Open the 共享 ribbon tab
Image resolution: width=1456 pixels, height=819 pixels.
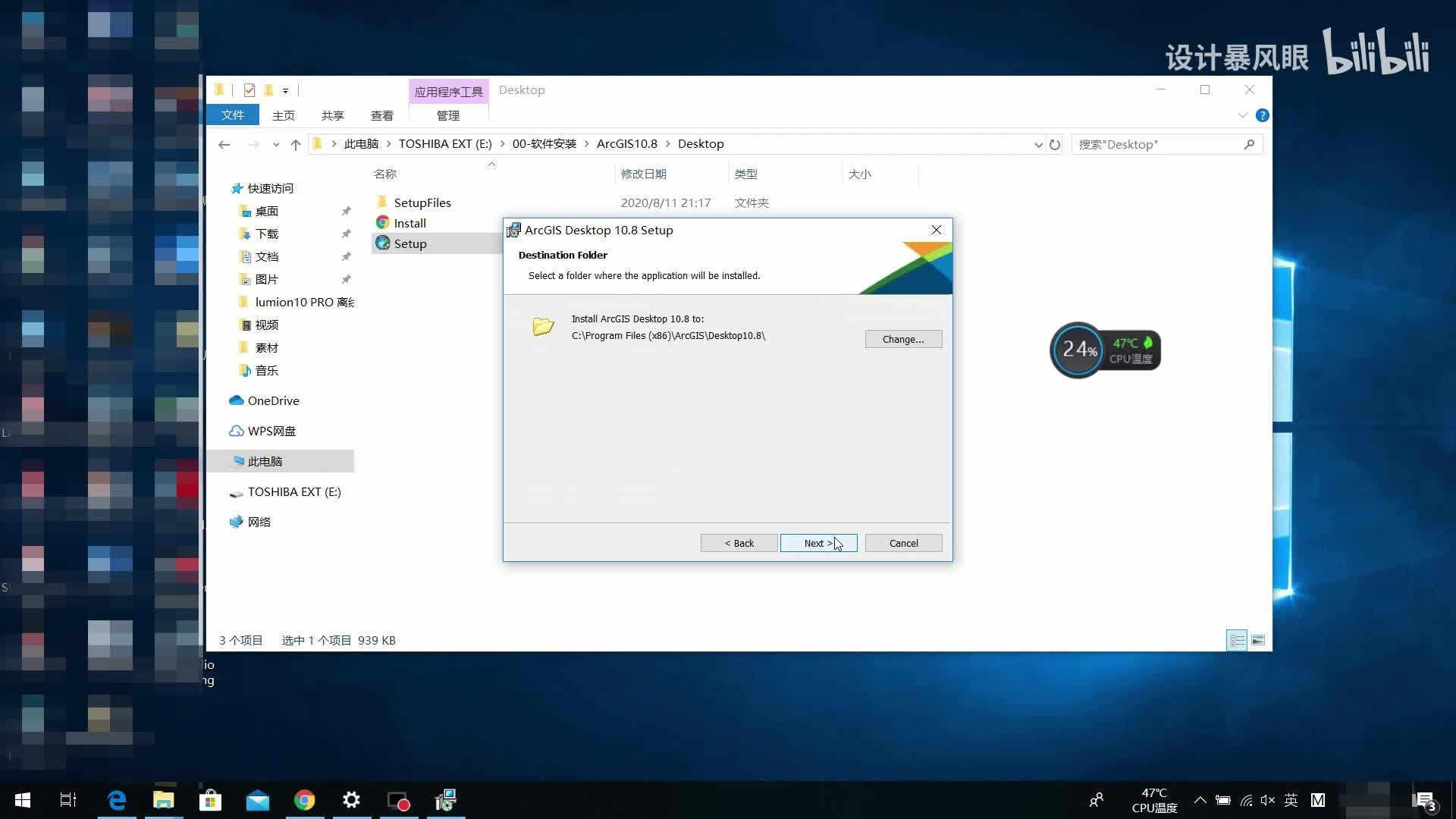tap(333, 115)
